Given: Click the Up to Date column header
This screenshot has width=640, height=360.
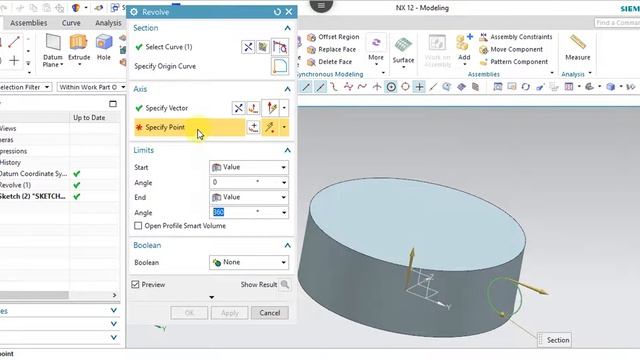Looking at the screenshot, I should coord(89,118).
